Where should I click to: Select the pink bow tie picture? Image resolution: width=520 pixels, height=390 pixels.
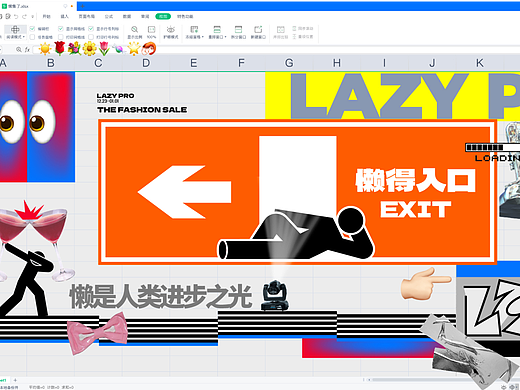point(97,333)
